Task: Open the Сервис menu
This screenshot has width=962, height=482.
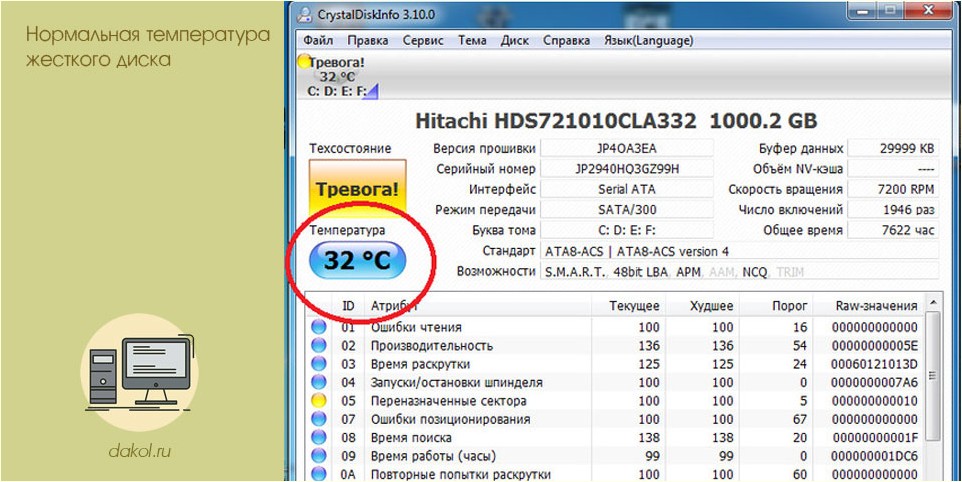Action: tap(423, 40)
